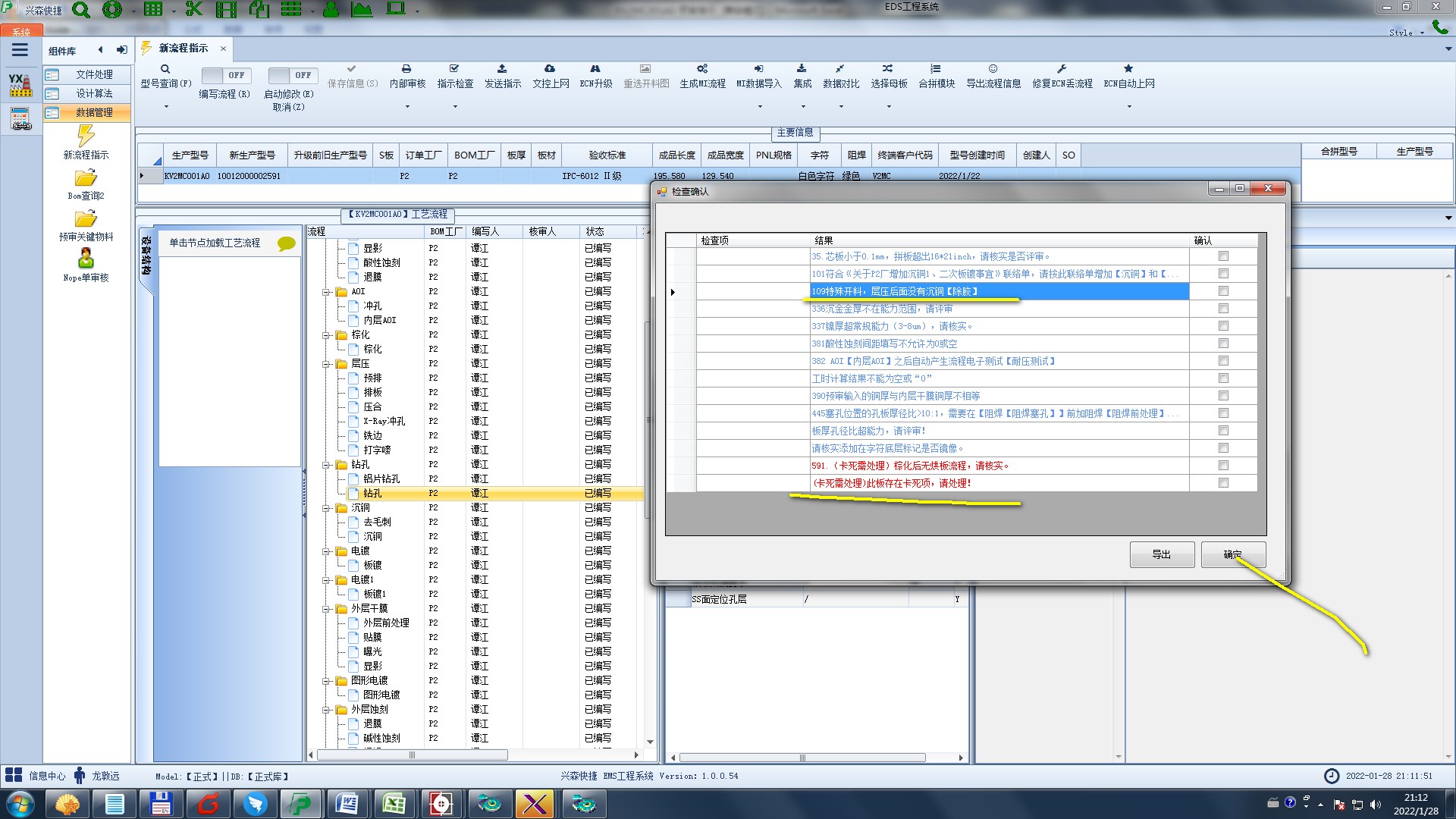The height and width of the screenshot is (819, 1456).
Task: Click the 内部审核 print icon
Action: (406, 69)
